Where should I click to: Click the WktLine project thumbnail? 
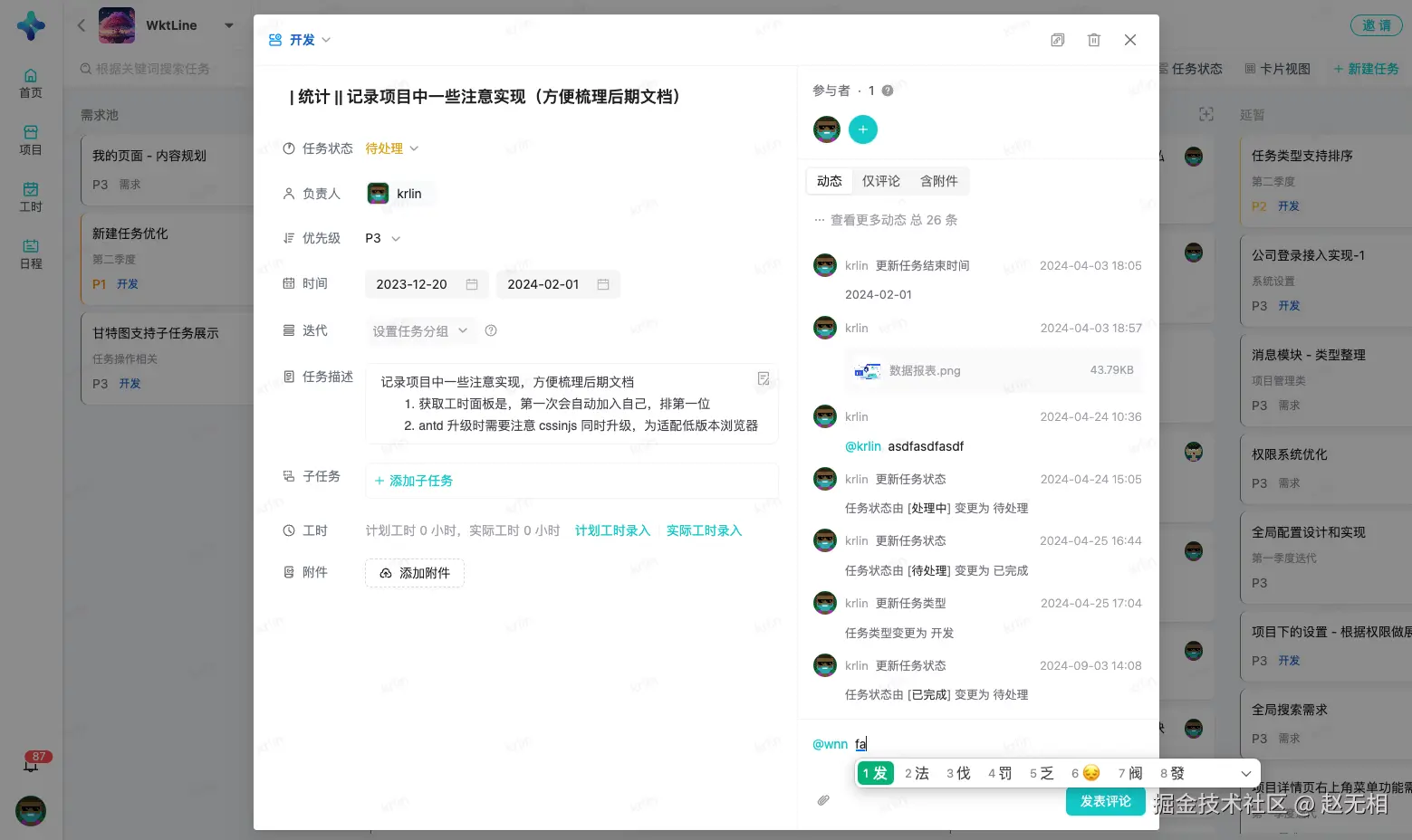pyautogui.click(x=117, y=25)
